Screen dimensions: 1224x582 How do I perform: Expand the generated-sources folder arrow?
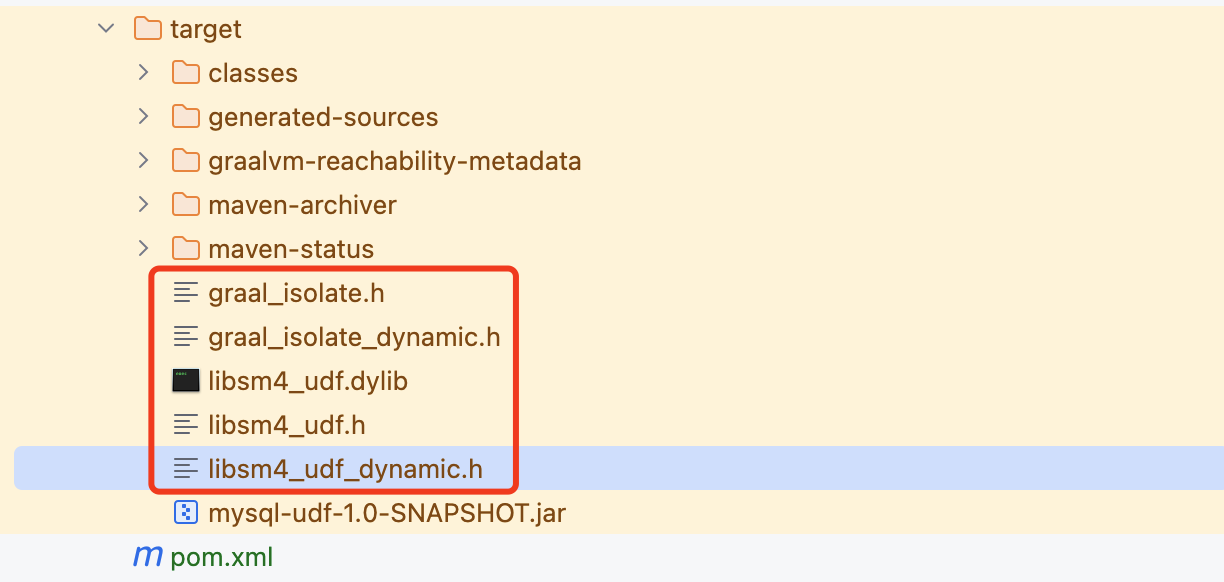(144, 117)
